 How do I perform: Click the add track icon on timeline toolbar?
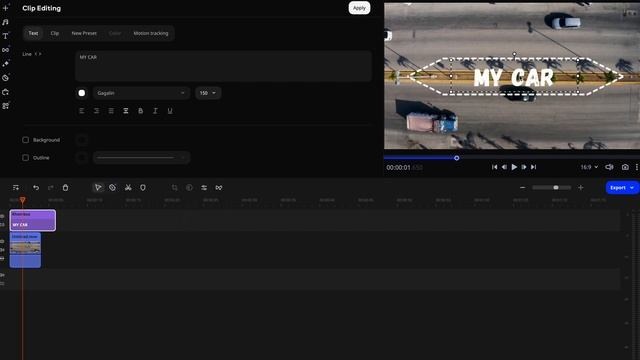(16, 187)
